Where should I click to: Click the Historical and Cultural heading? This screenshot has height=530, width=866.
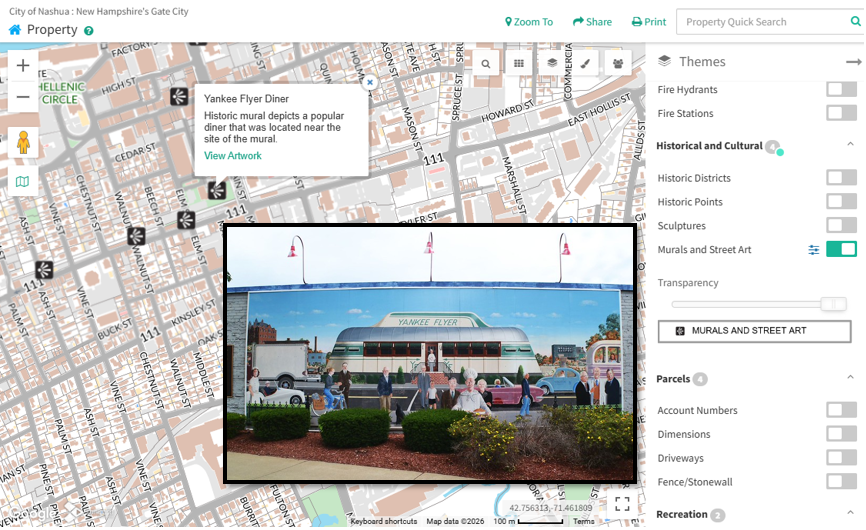coord(709,146)
